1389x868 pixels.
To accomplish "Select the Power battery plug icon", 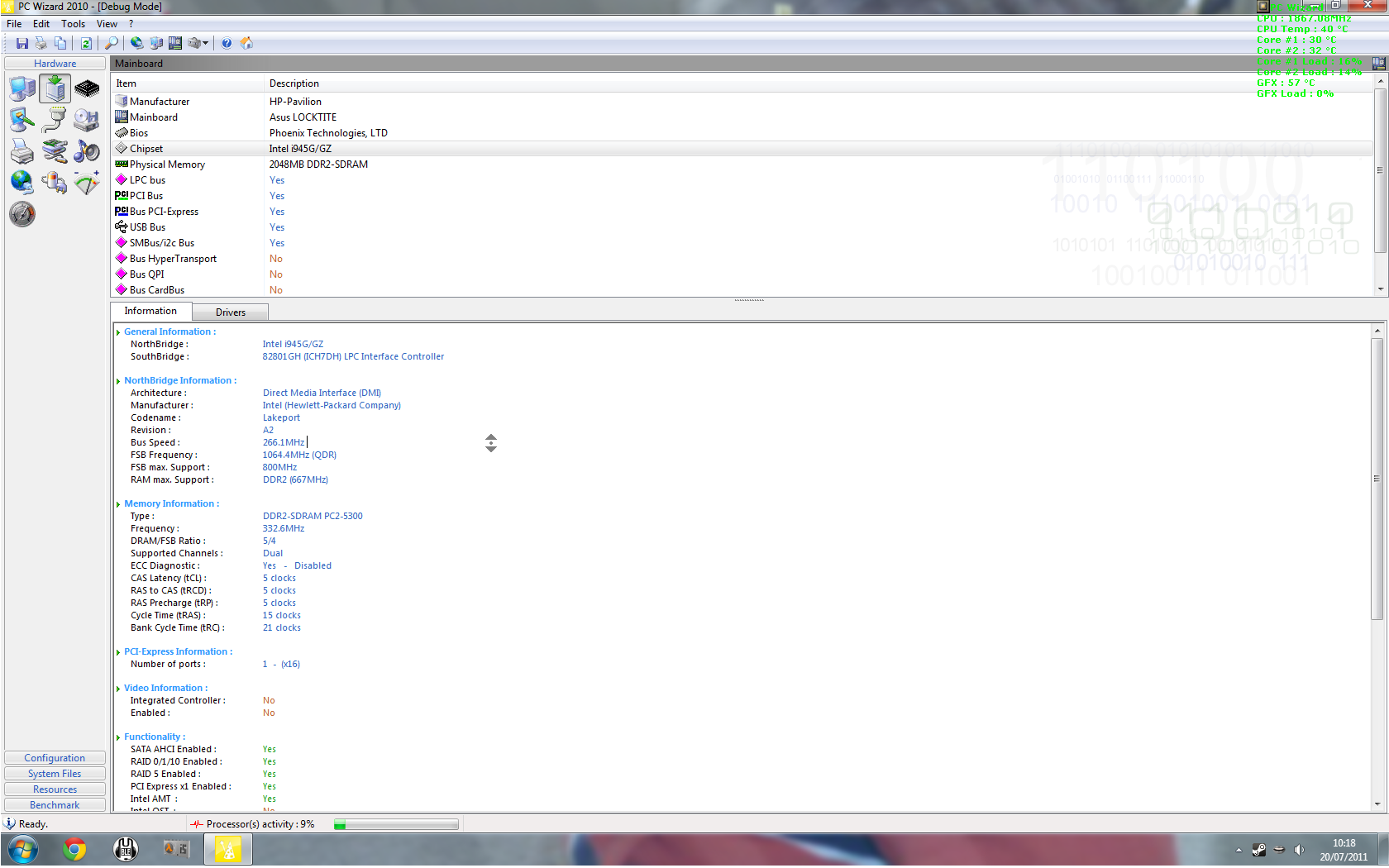I will [55, 182].
